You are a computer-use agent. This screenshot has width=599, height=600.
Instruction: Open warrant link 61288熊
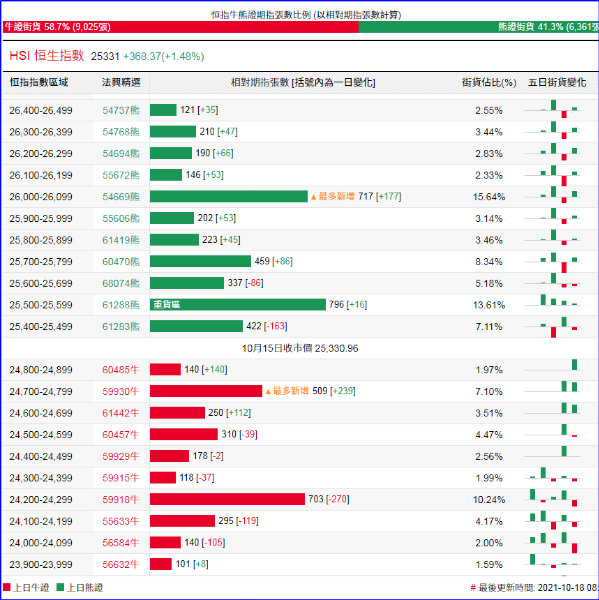[121, 305]
